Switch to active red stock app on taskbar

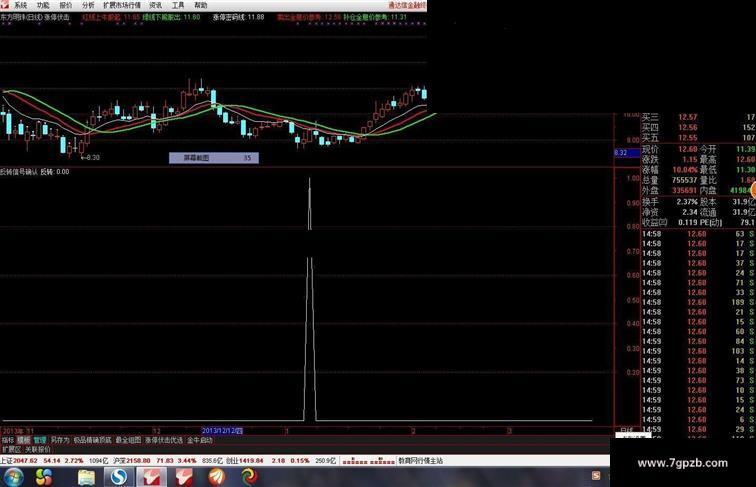pos(151,477)
